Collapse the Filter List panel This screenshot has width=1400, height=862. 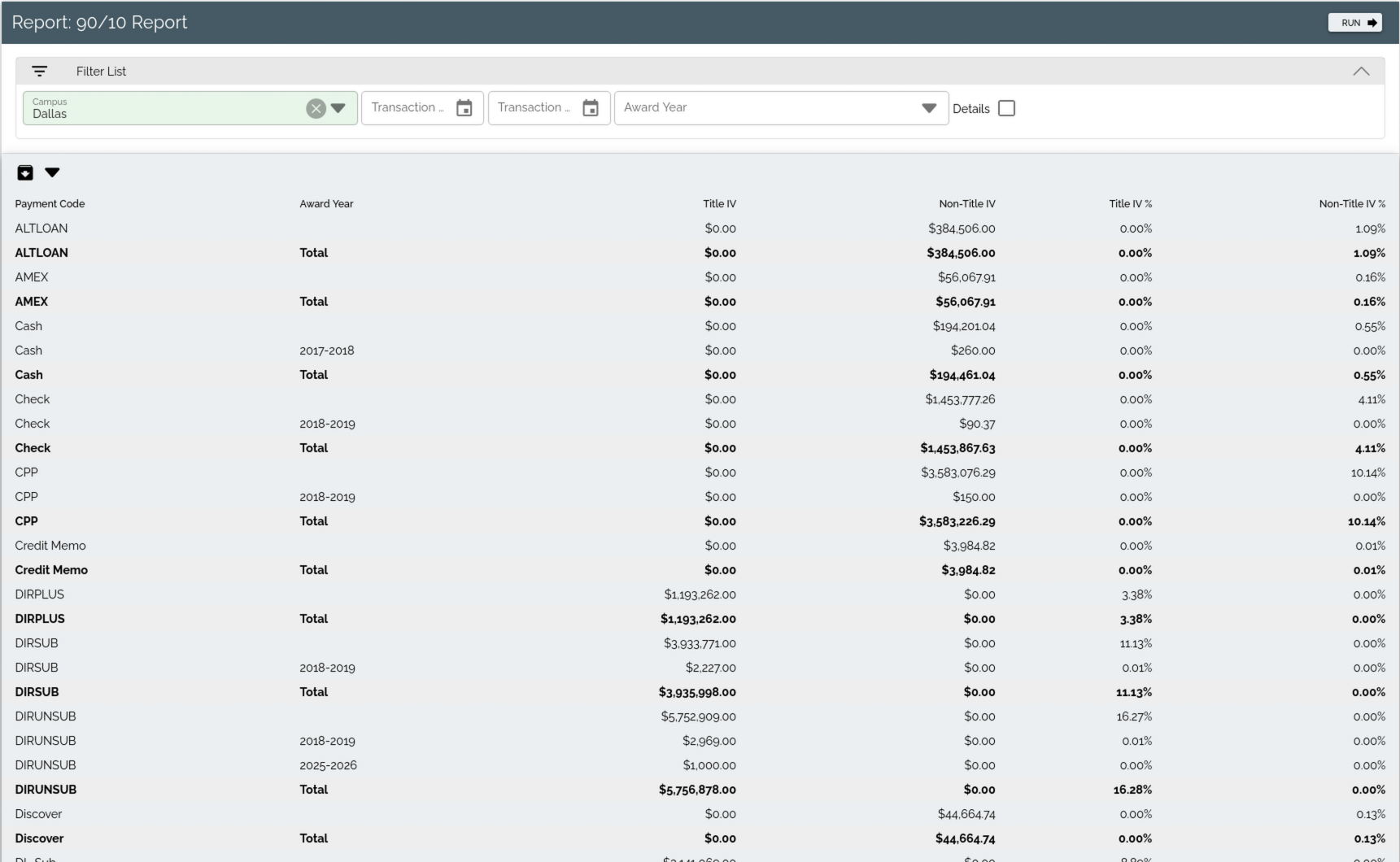point(1361,71)
